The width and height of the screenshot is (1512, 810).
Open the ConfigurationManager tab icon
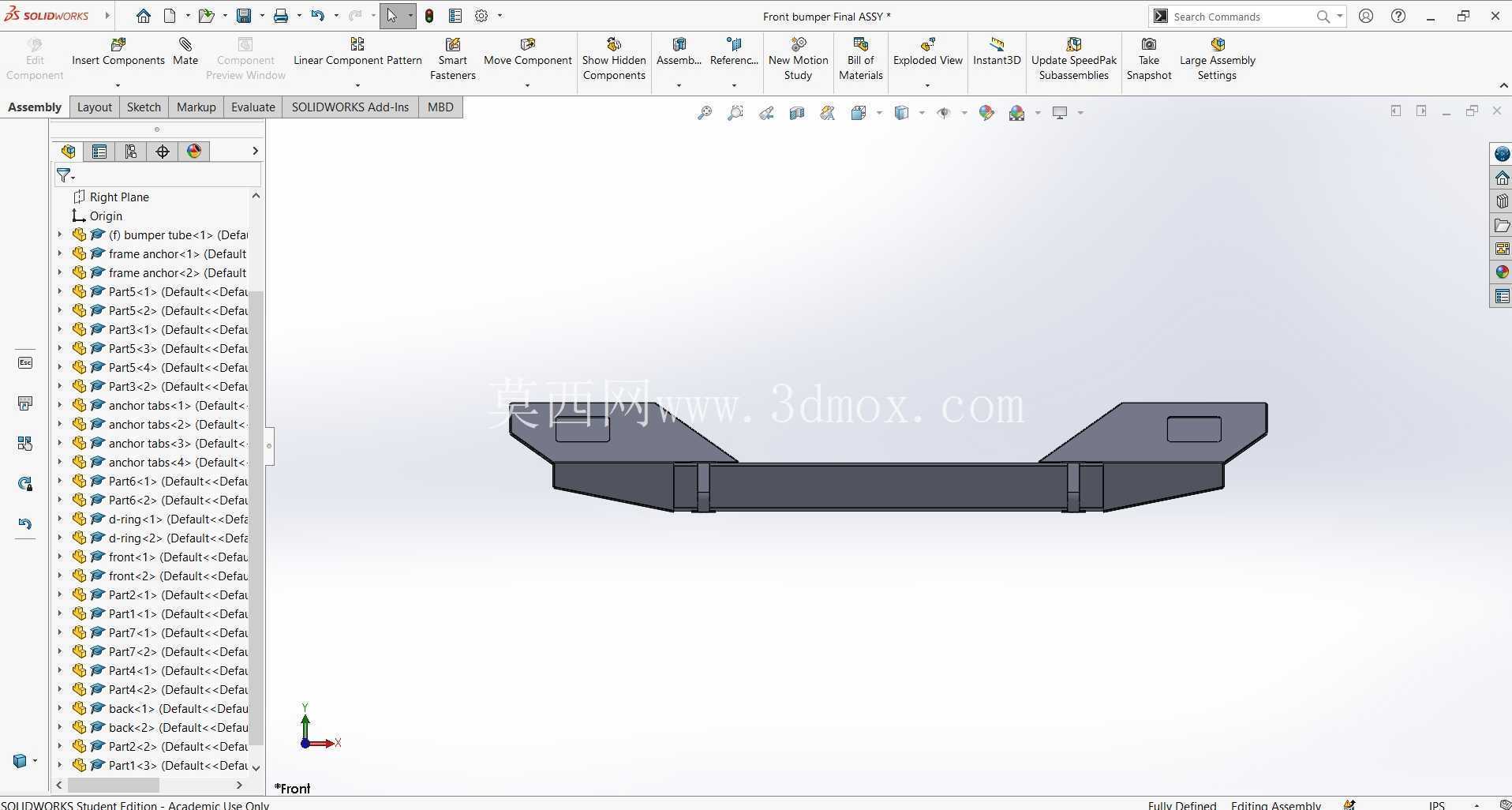(131, 151)
